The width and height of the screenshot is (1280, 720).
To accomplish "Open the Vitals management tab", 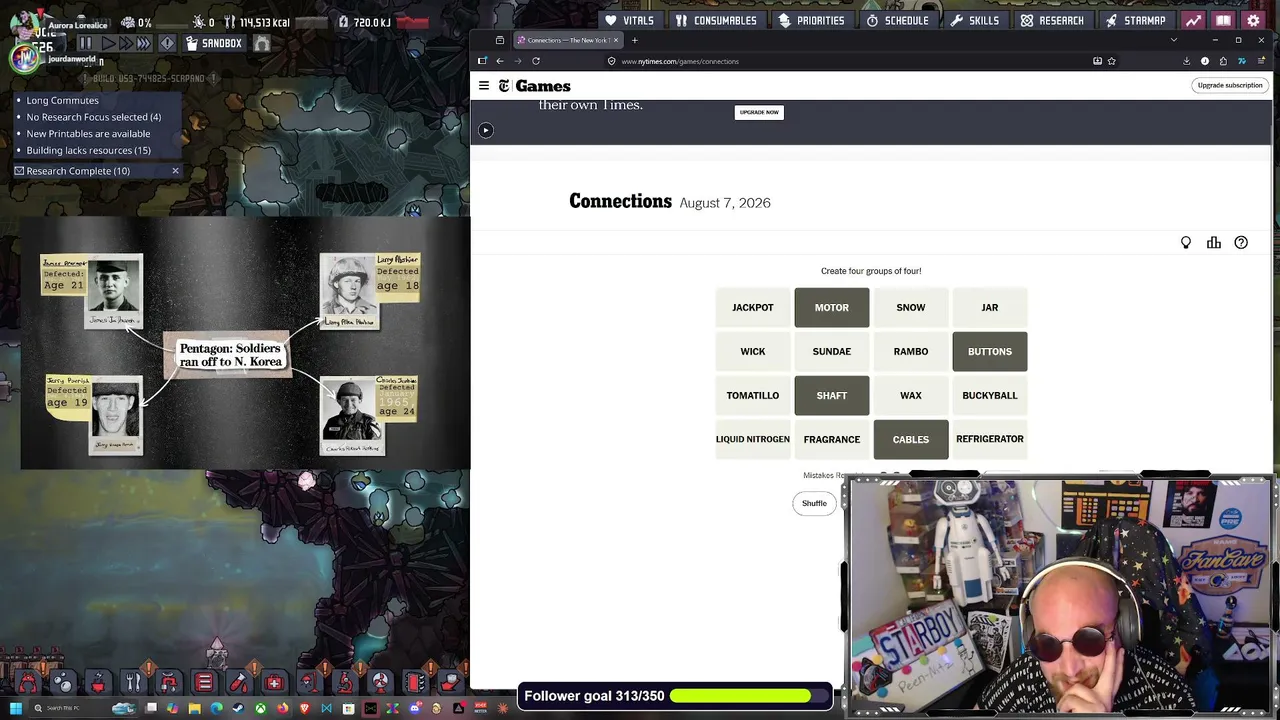I will [x=629, y=20].
